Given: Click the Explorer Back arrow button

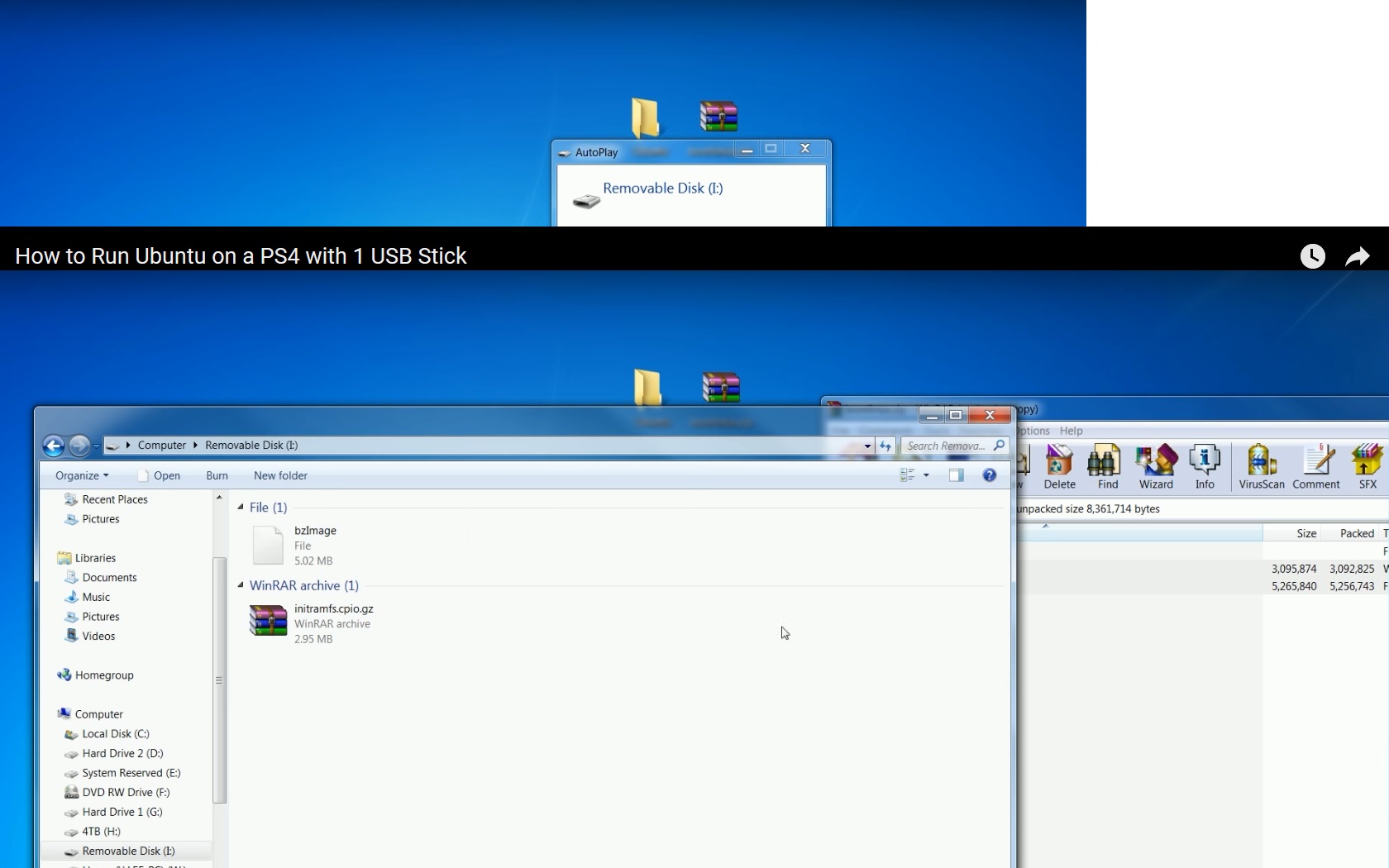Looking at the screenshot, I should [x=54, y=446].
